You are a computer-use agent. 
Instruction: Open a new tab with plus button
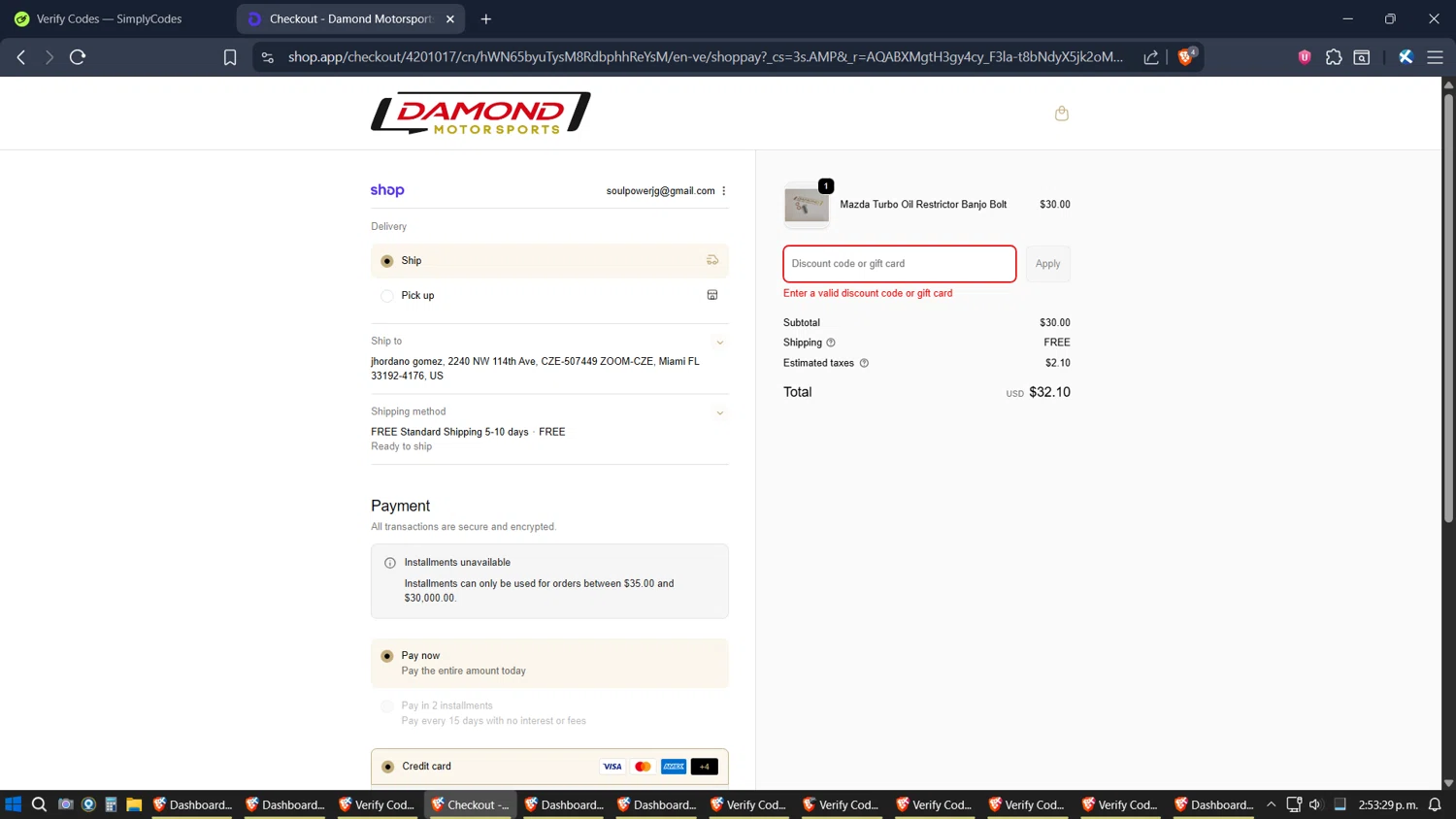tap(486, 18)
